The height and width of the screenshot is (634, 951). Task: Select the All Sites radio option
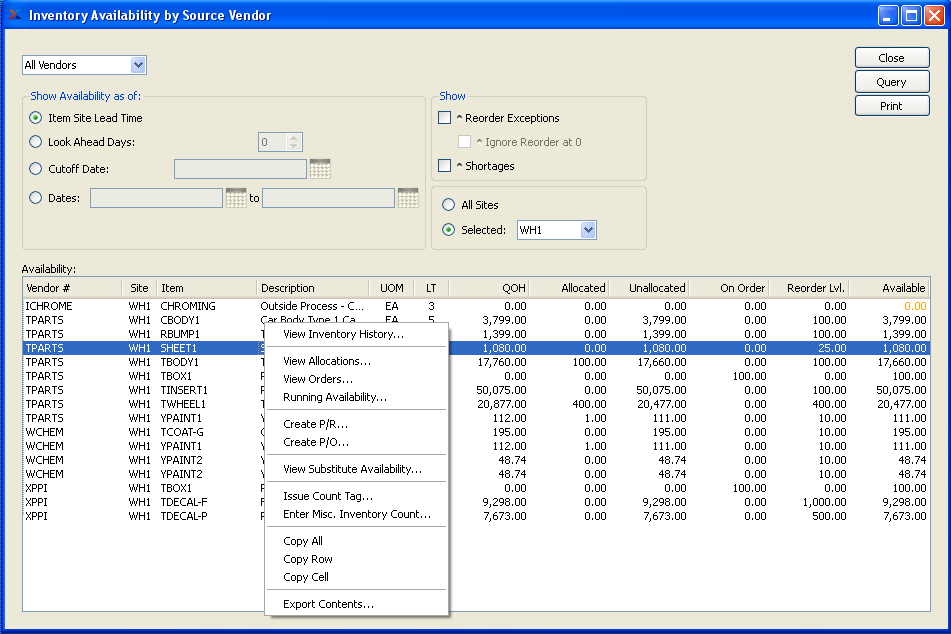(448, 205)
